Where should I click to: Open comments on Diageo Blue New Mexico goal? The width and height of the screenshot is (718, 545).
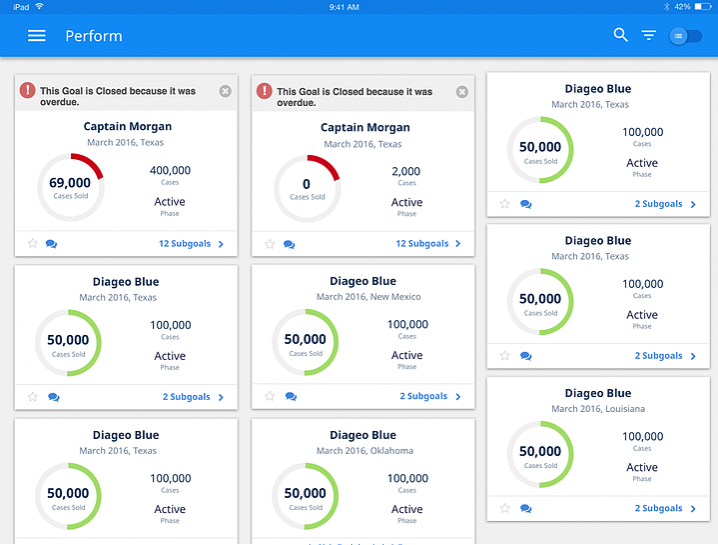point(291,396)
